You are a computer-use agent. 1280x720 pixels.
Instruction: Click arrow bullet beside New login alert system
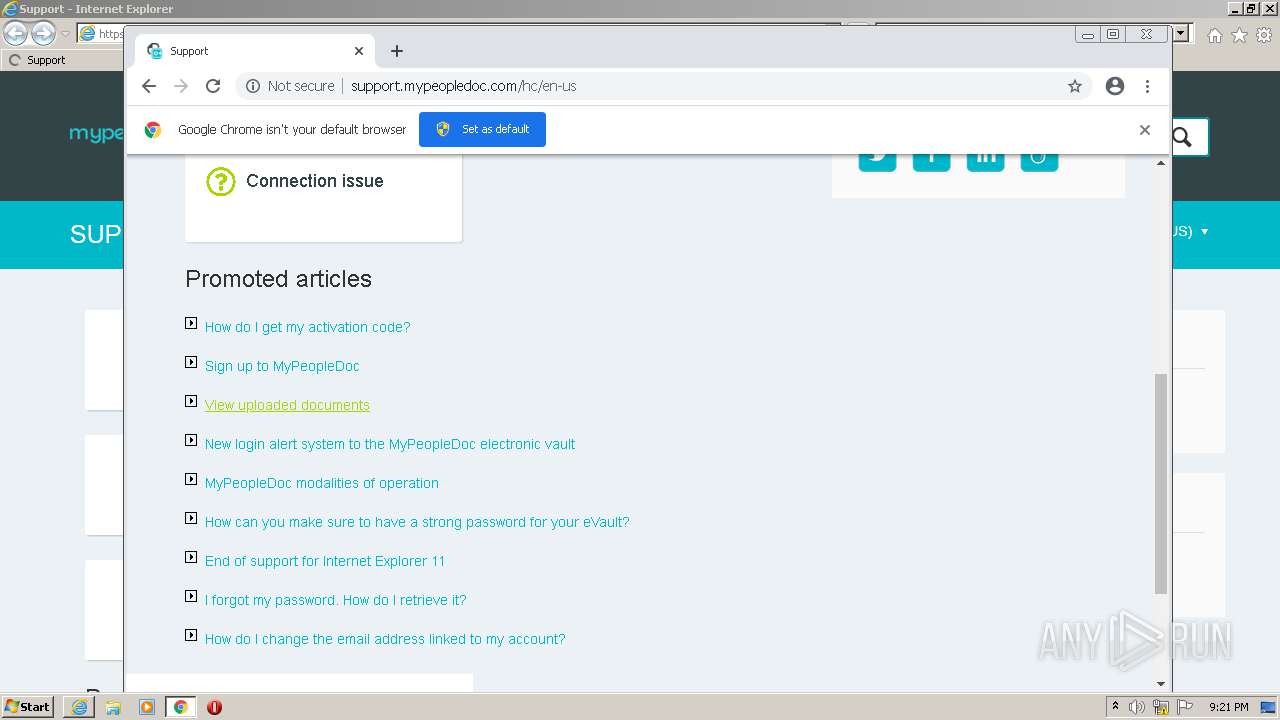(x=191, y=440)
